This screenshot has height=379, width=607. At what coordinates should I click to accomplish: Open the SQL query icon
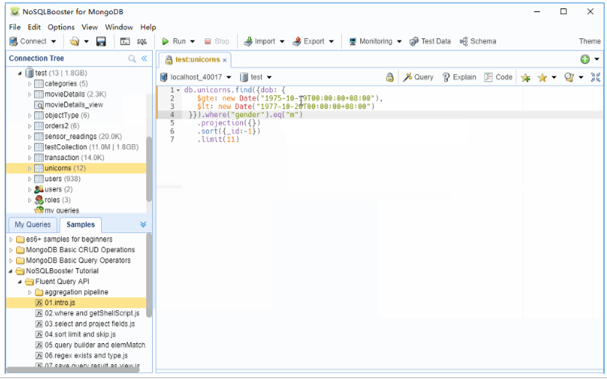[x=142, y=41]
